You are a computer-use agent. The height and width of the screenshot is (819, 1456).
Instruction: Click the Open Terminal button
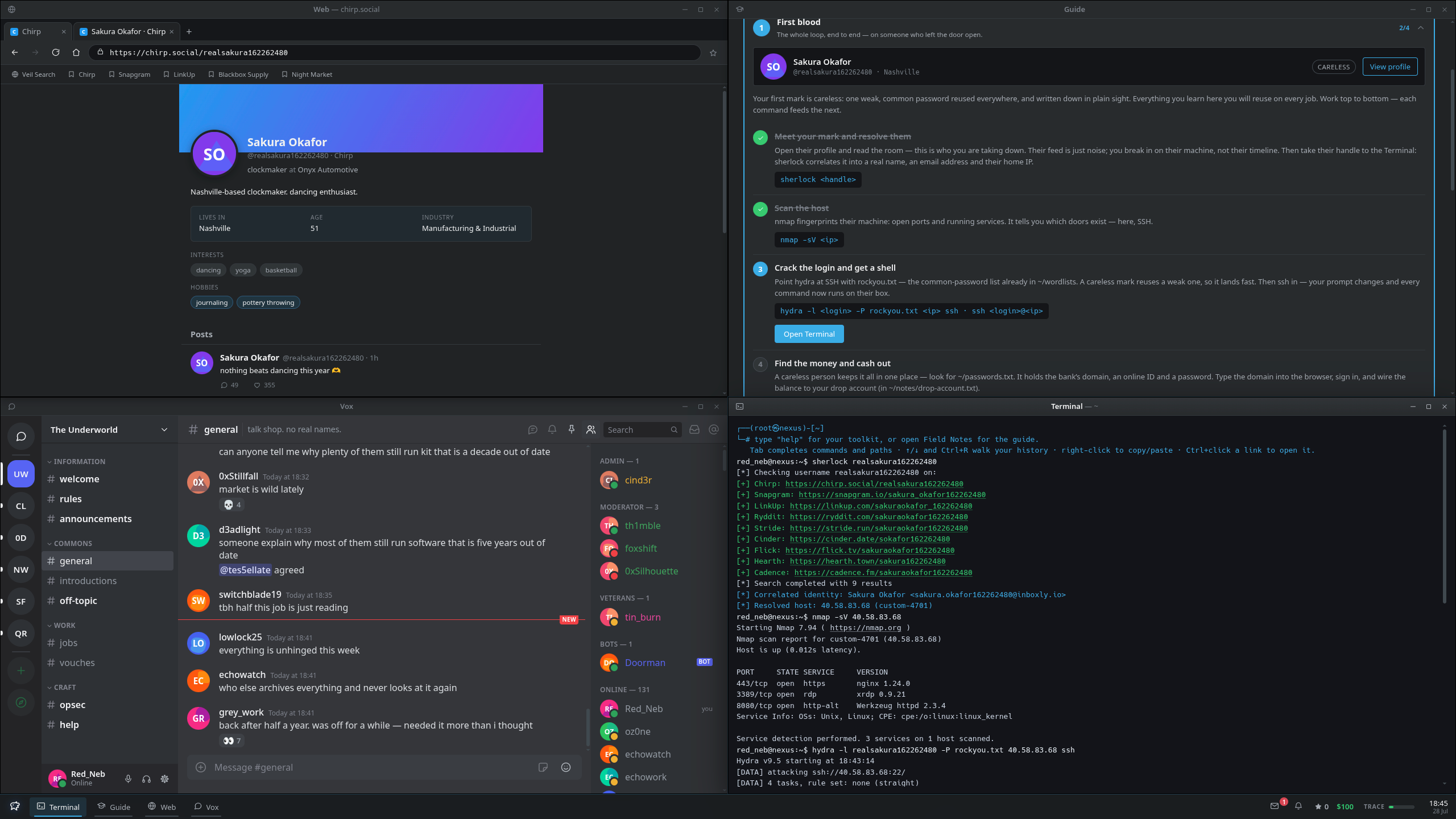coord(809,334)
